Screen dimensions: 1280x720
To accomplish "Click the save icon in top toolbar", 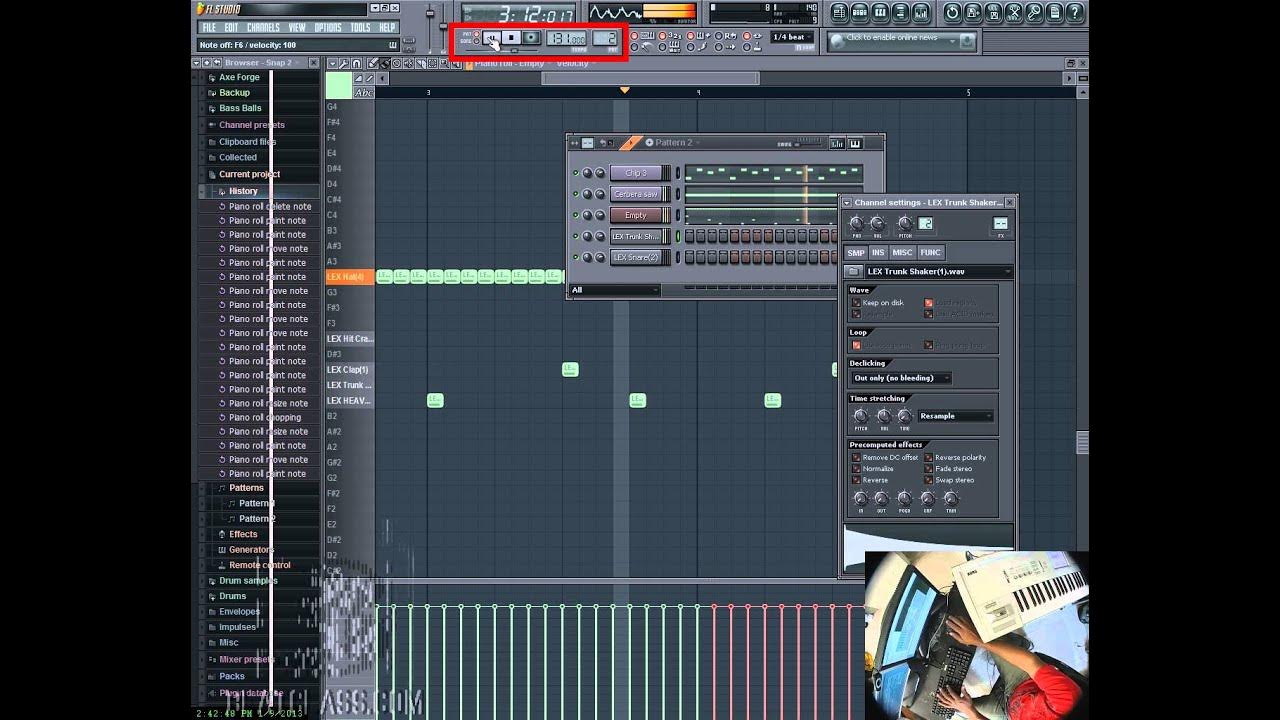I will [x=974, y=13].
